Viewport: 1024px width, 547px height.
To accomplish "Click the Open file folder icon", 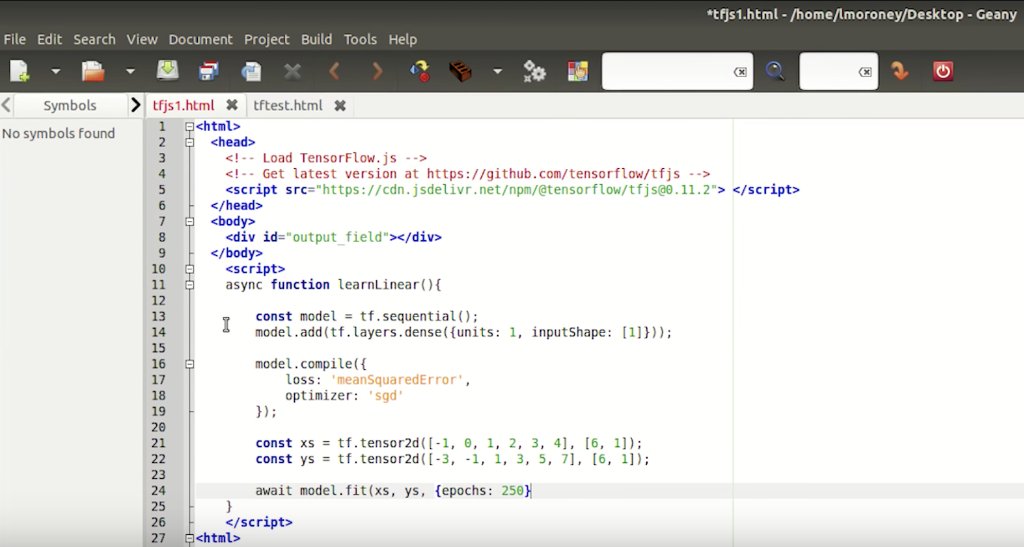I will pyautogui.click(x=93, y=70).
